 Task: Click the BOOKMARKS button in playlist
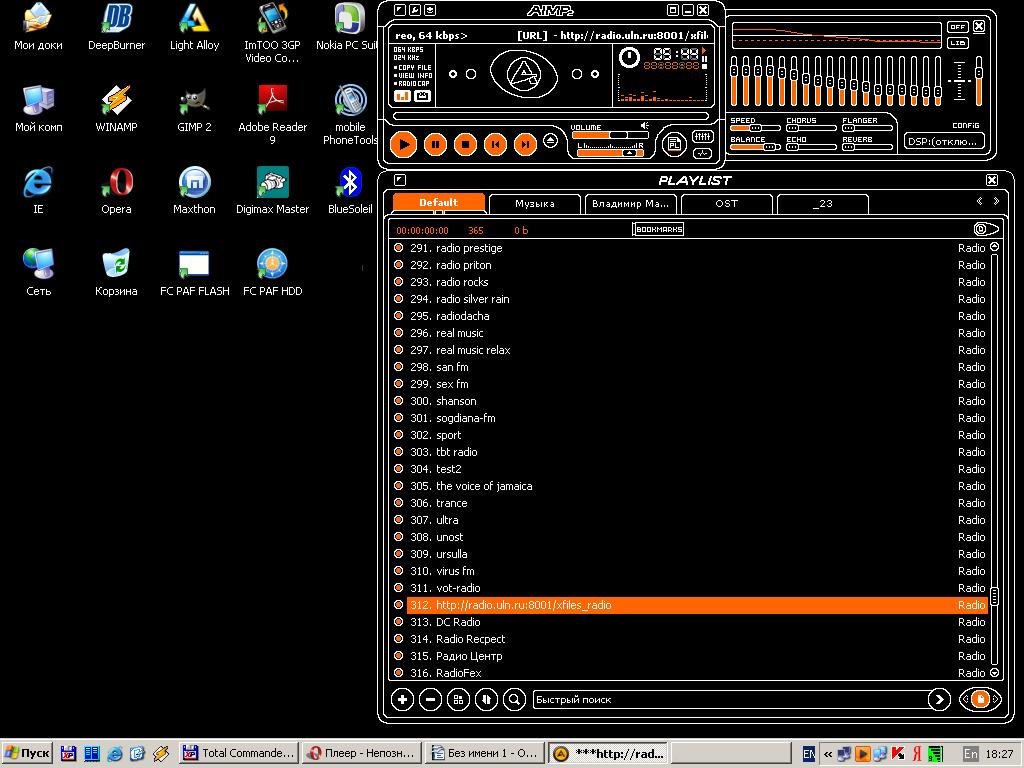658,229
